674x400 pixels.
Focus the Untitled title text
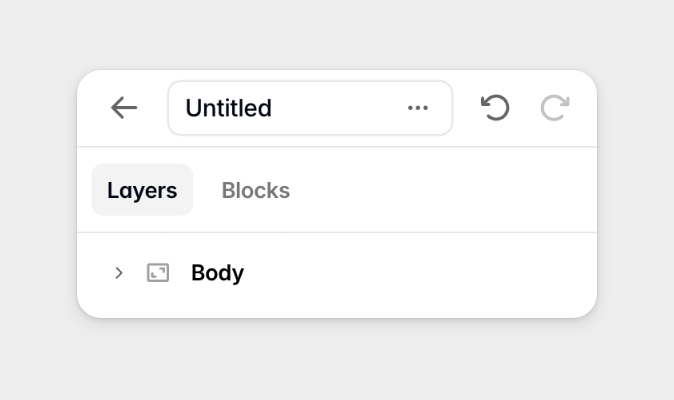click(229, 108)
